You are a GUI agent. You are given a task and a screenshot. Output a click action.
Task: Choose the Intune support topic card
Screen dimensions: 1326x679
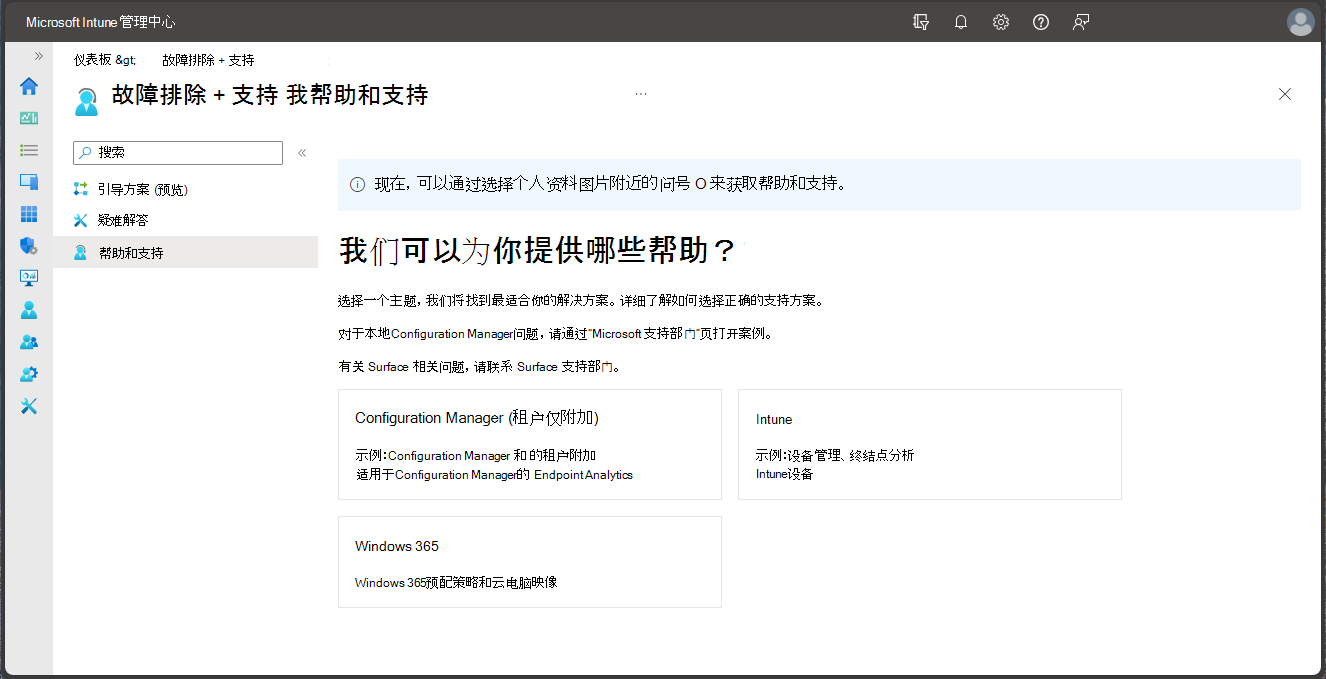[x=929, y=444]
